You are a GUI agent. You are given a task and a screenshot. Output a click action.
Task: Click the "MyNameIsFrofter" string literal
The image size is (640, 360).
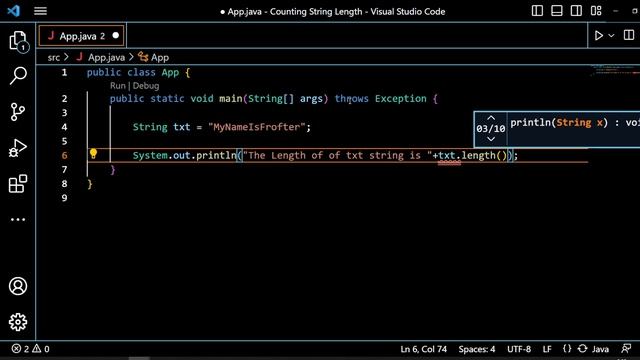tap(256, 127)
